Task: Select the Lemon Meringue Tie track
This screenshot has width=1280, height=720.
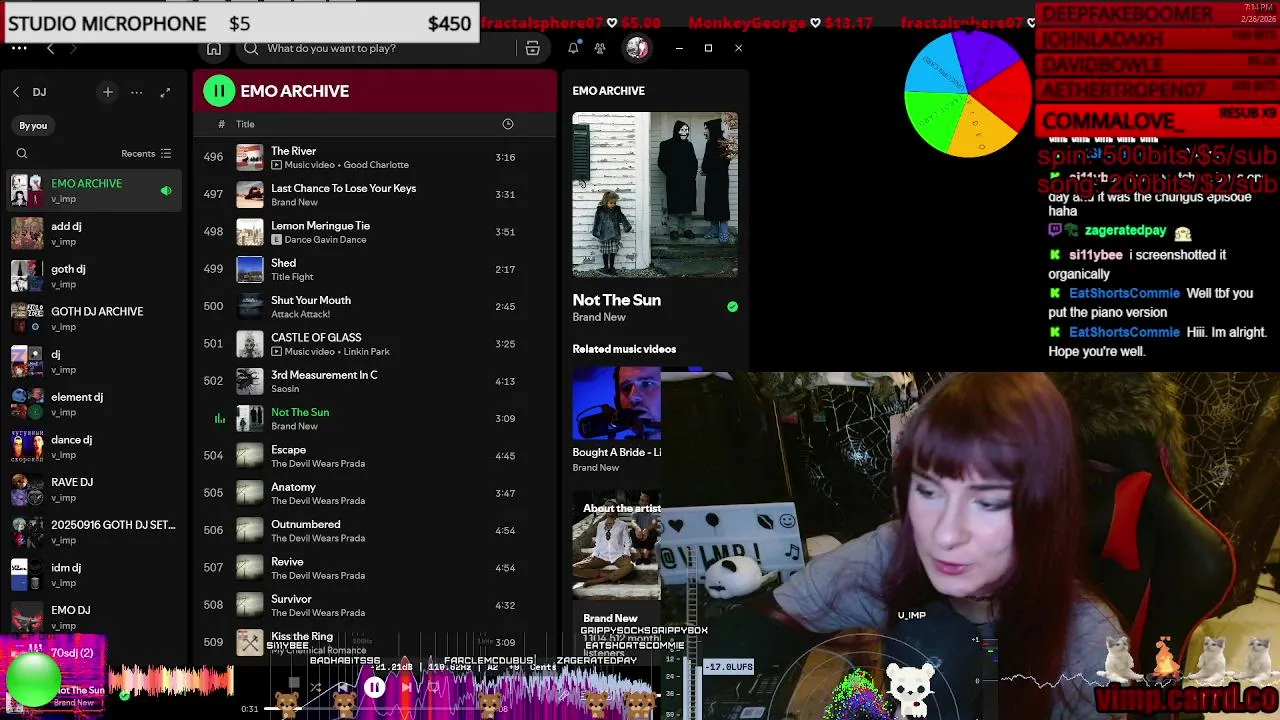Action: (374, 232)
